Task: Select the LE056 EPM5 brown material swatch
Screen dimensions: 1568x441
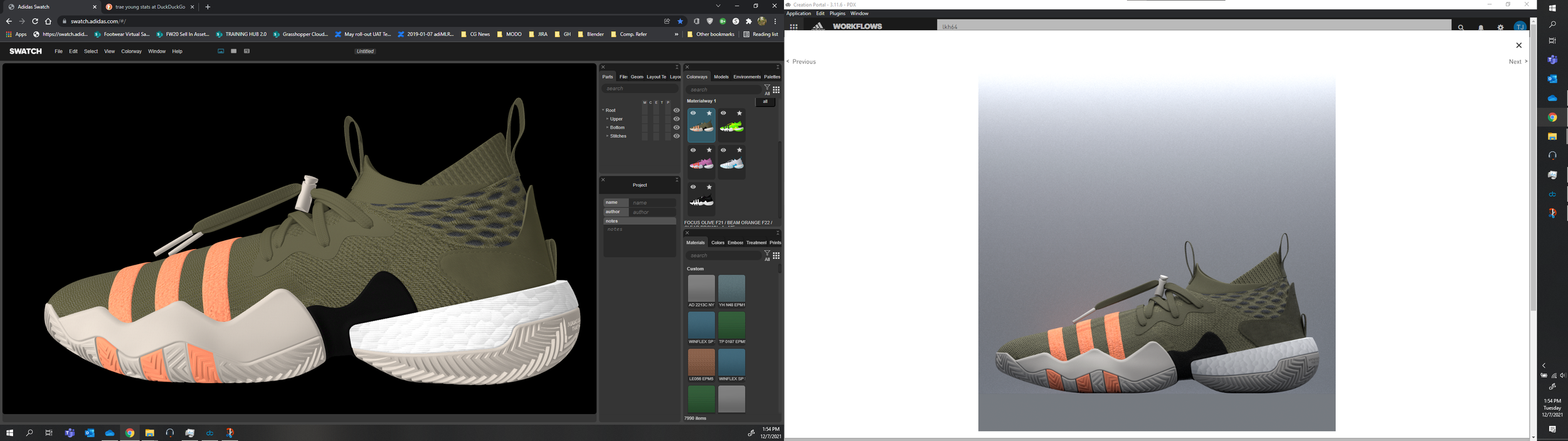Action: [701, 365]
